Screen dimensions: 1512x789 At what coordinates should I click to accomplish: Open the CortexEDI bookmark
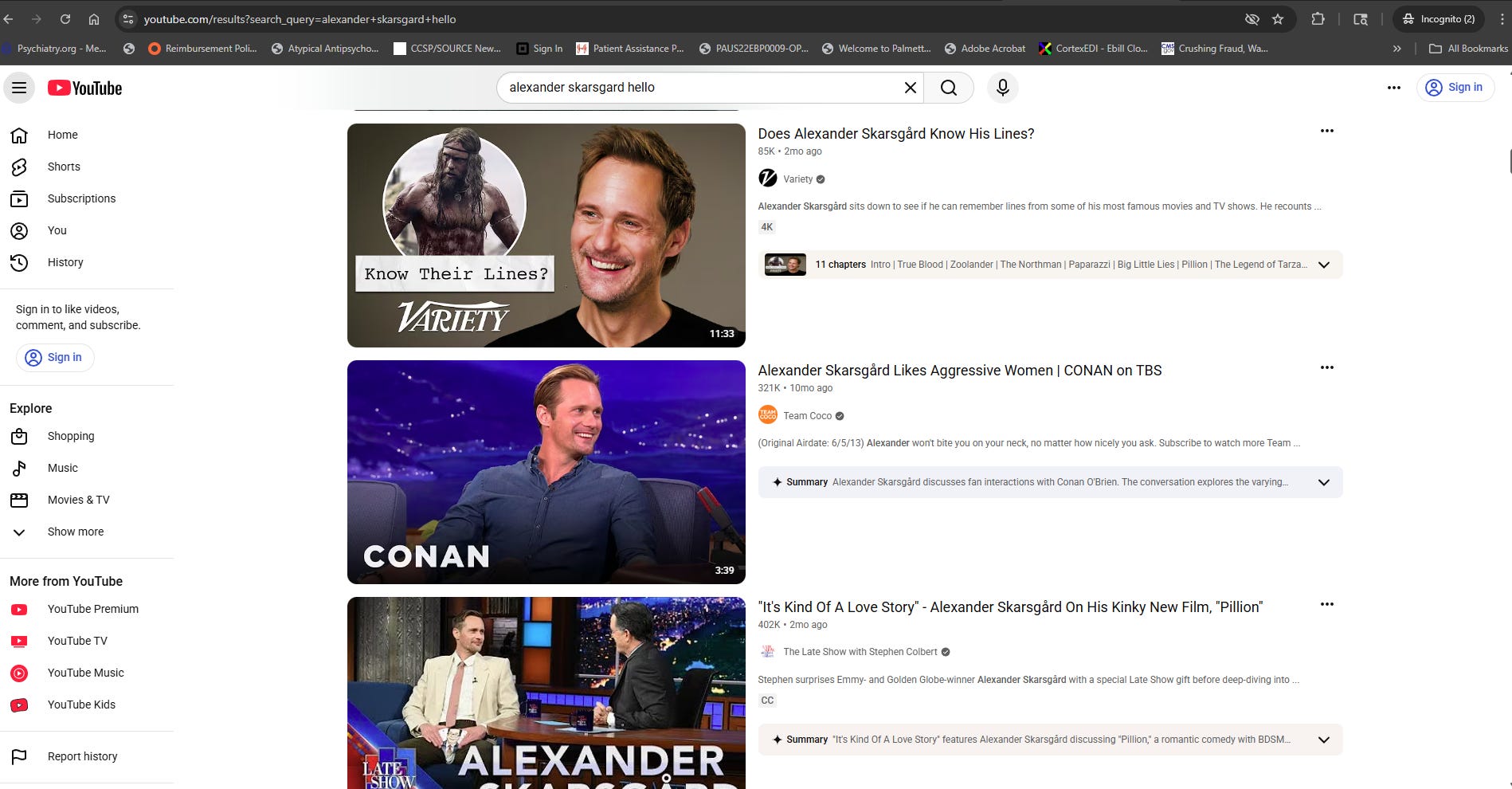pyautogui.click(x=1093, y=49)
